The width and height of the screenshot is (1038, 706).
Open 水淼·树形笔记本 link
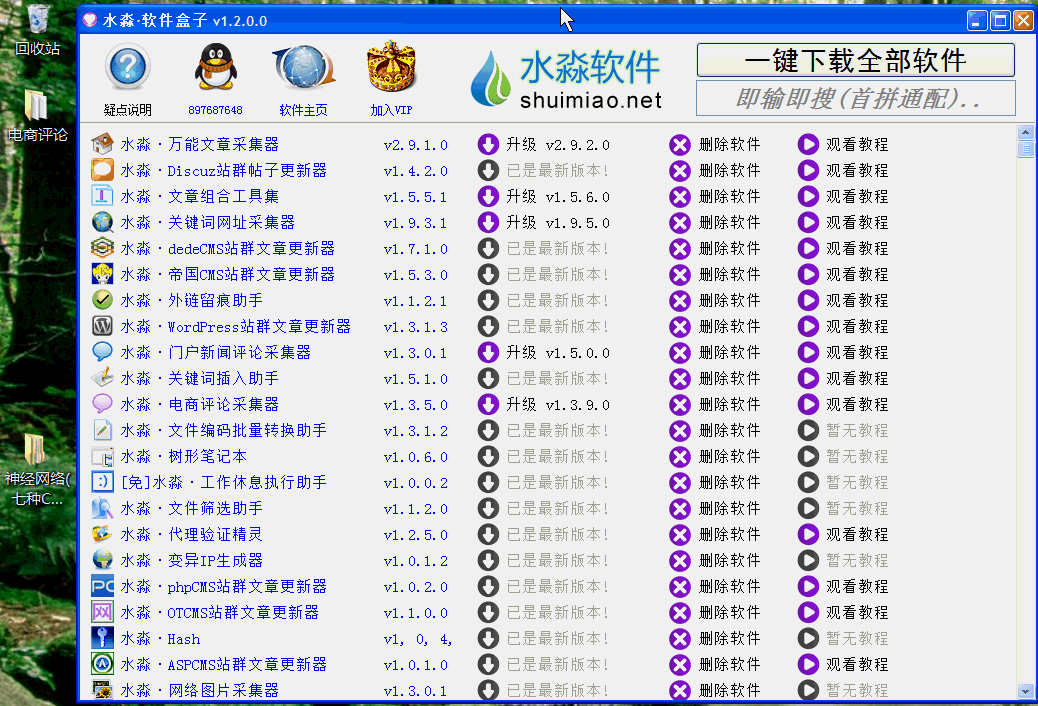(x=184, y=456)
